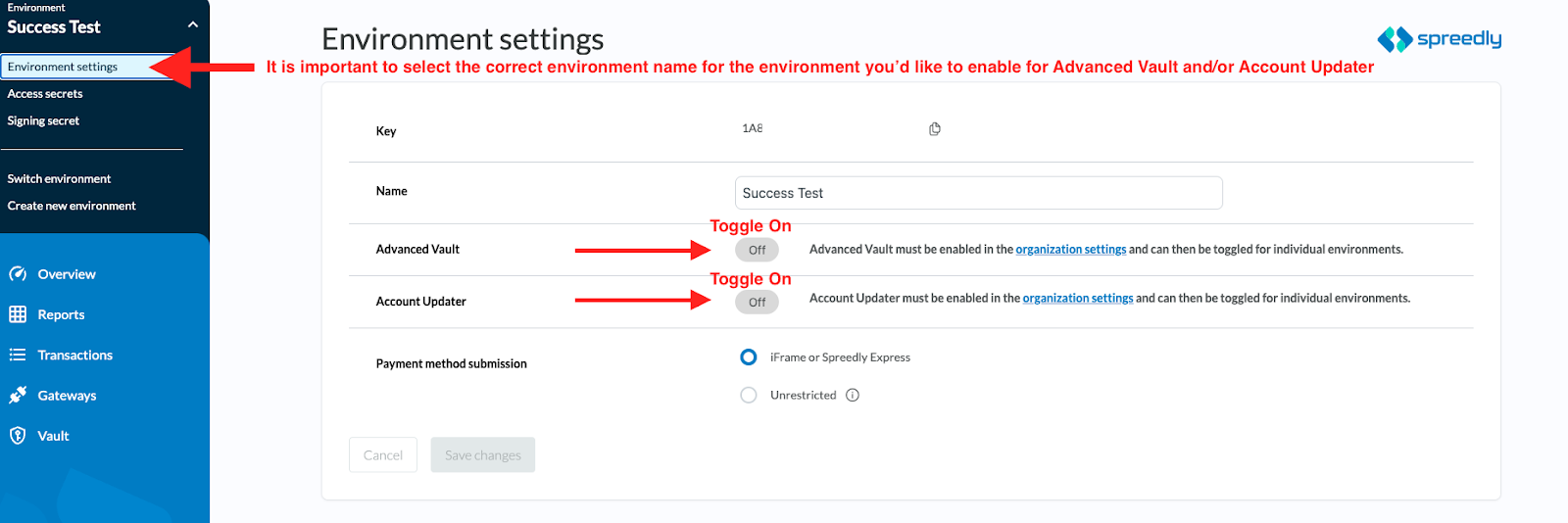Choose Switch environment
Image resolution: width=1568 pixels, height=523 pixels.
tap(59, 179)
